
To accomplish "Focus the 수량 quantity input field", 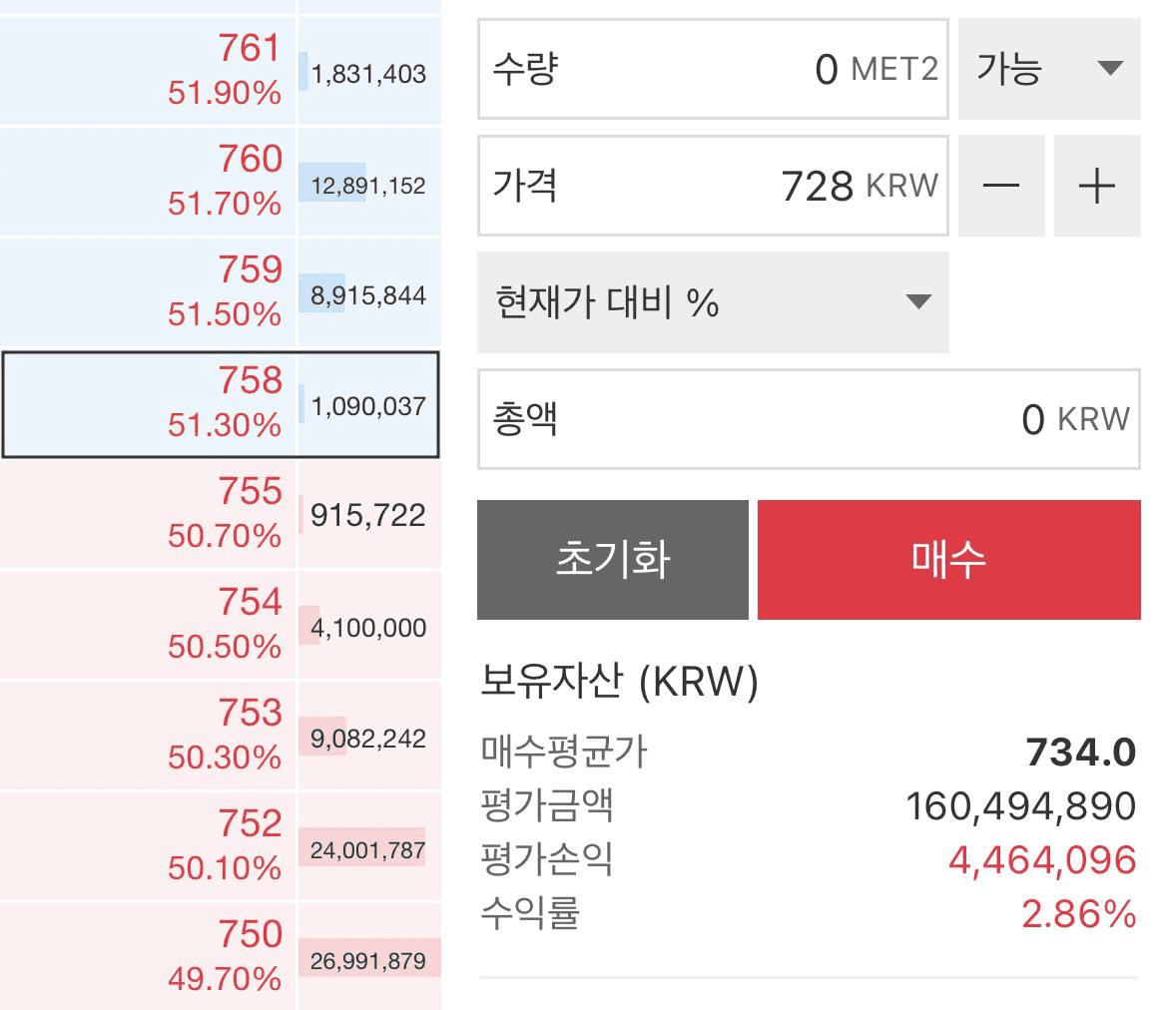I will coord(712,69).
